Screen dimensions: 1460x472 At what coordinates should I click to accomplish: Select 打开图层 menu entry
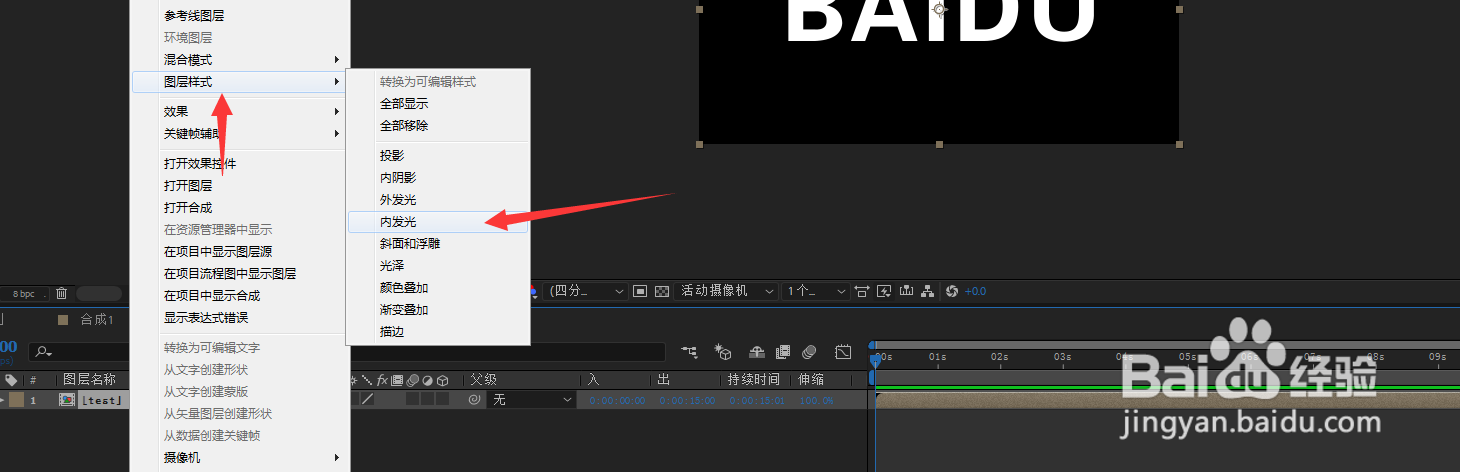[x=240, y=186]
